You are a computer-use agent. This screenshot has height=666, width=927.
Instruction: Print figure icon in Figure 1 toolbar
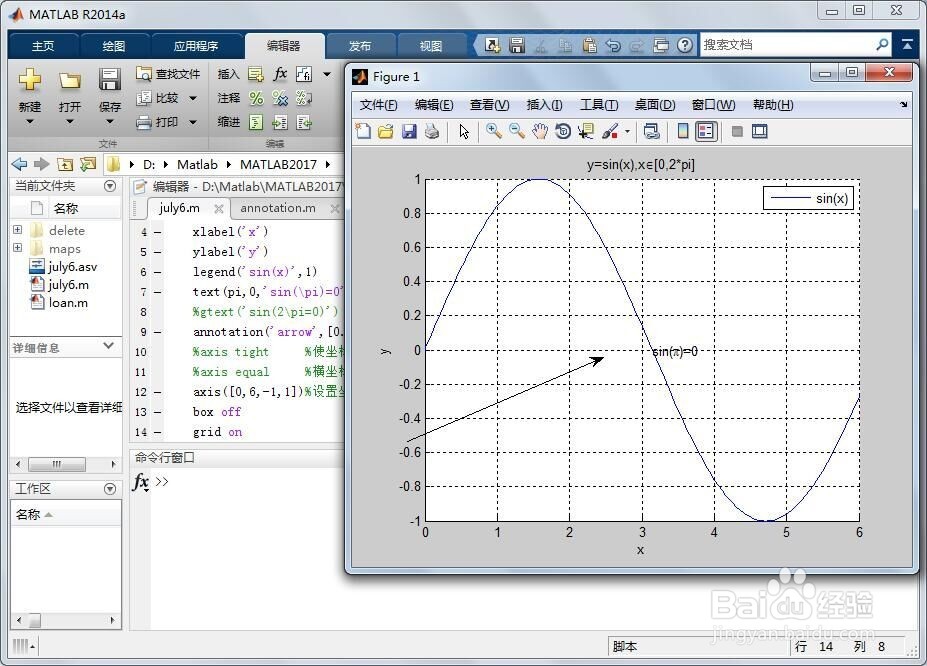click(x=432, y=131)
